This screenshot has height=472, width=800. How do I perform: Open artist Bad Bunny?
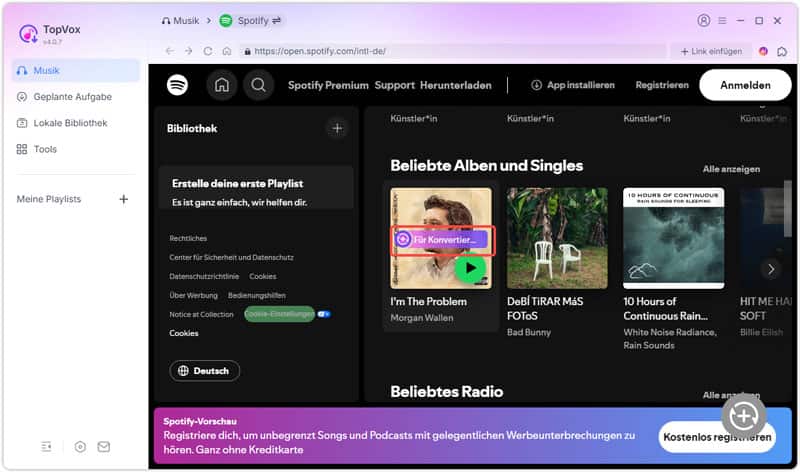pyautogui.click(x=529, y=332)
